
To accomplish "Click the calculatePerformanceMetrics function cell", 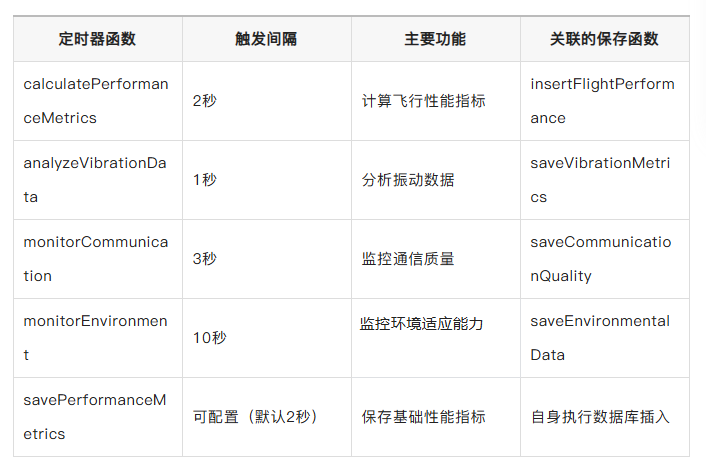I will click(96, 101).
